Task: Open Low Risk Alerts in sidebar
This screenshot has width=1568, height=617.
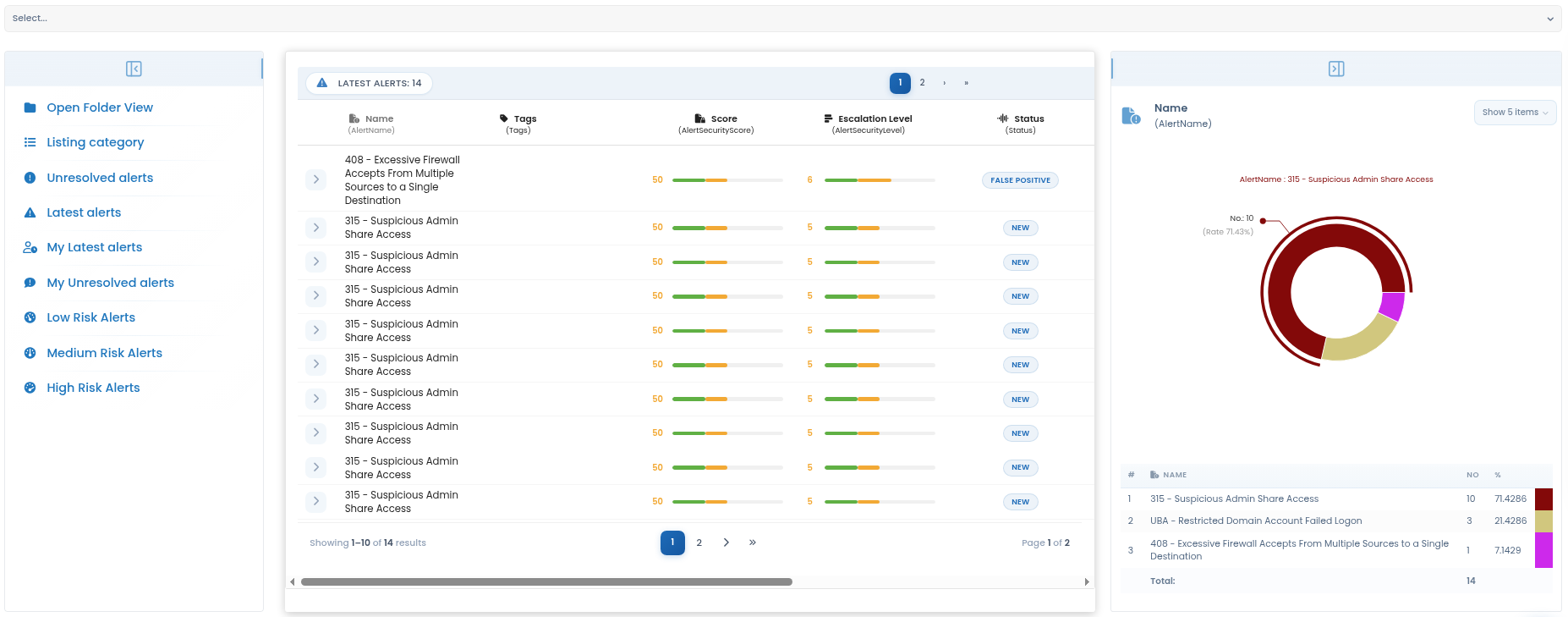Action: [x=90, y=317]
